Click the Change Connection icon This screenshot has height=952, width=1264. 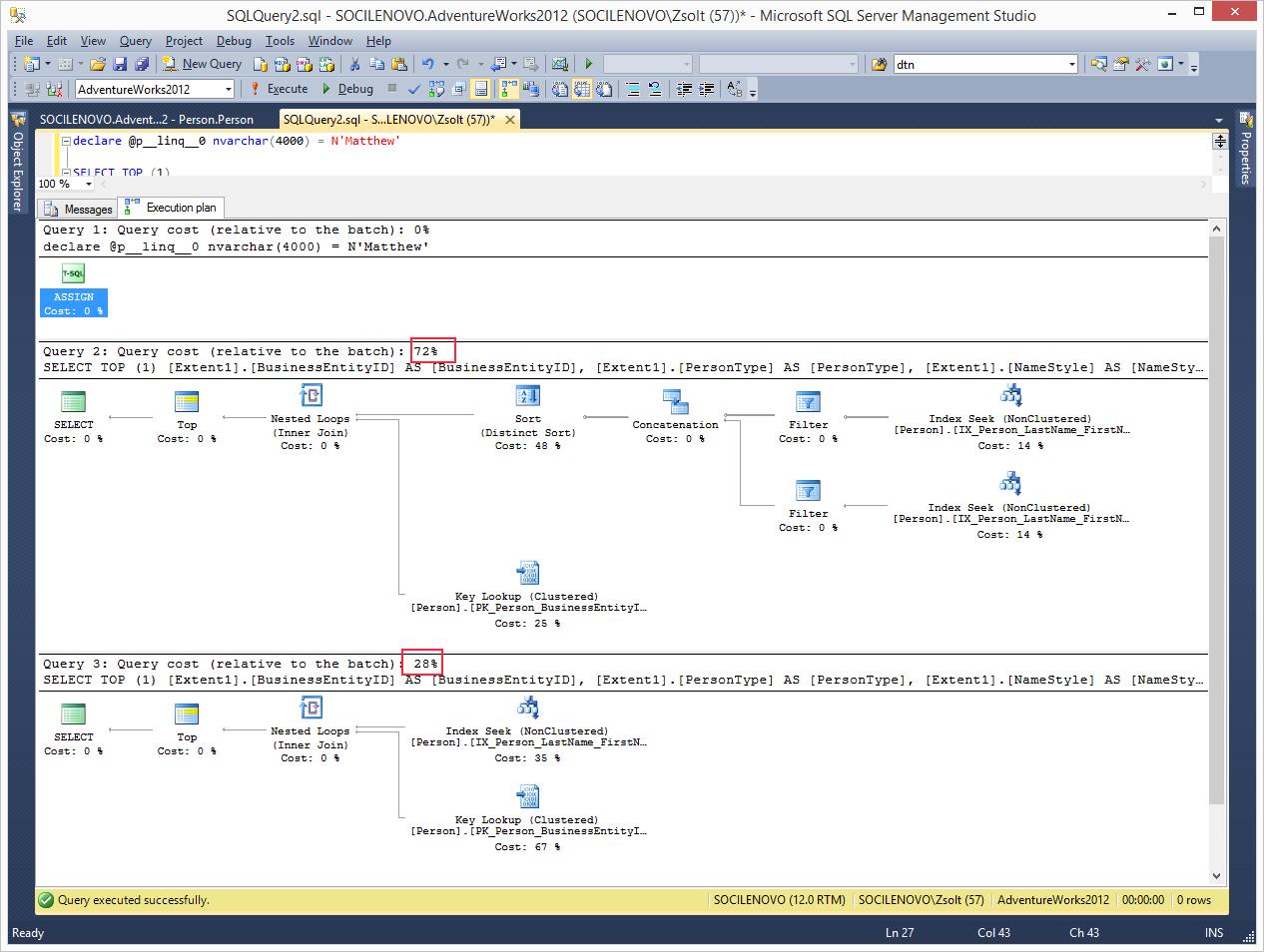click(53, 89)
